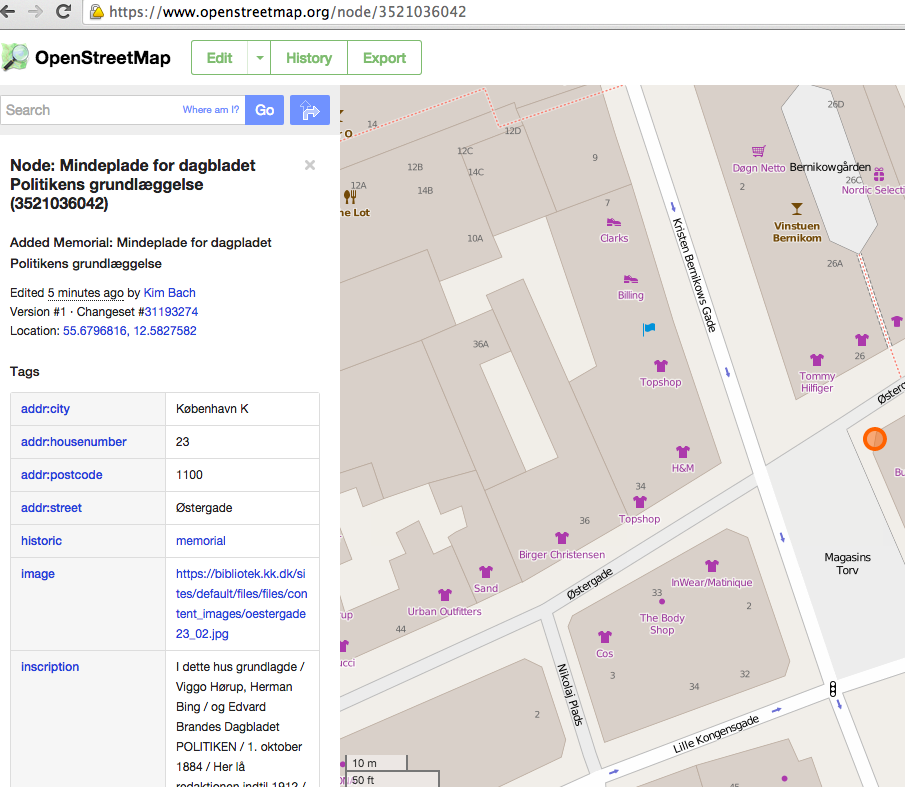
Task: Click the 'Bernikowgården' map label
Action: [830, 167]
